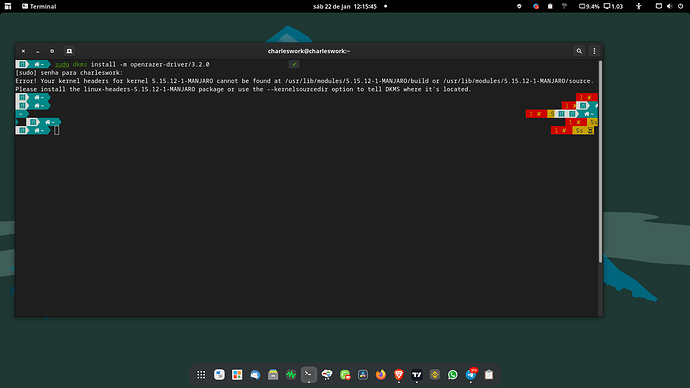Launch Firefox from the dock
Viewport: 690px width, 388px height.
381,375
